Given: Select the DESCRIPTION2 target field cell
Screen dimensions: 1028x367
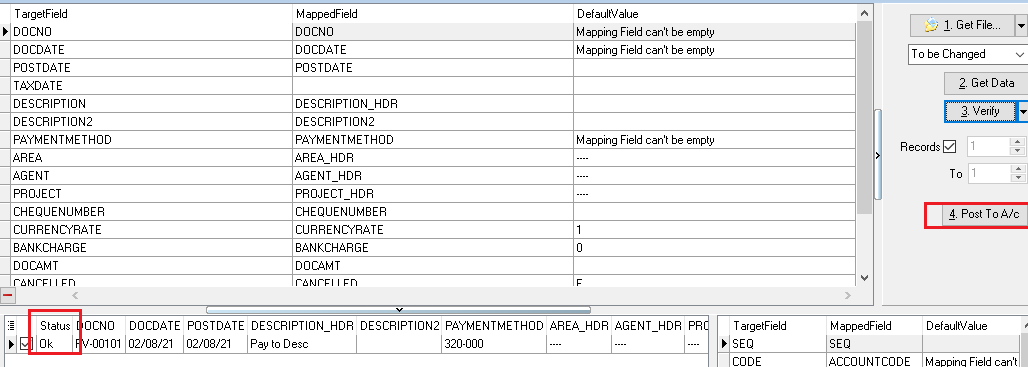Looking at the screenshot, I should click(151, 122).
